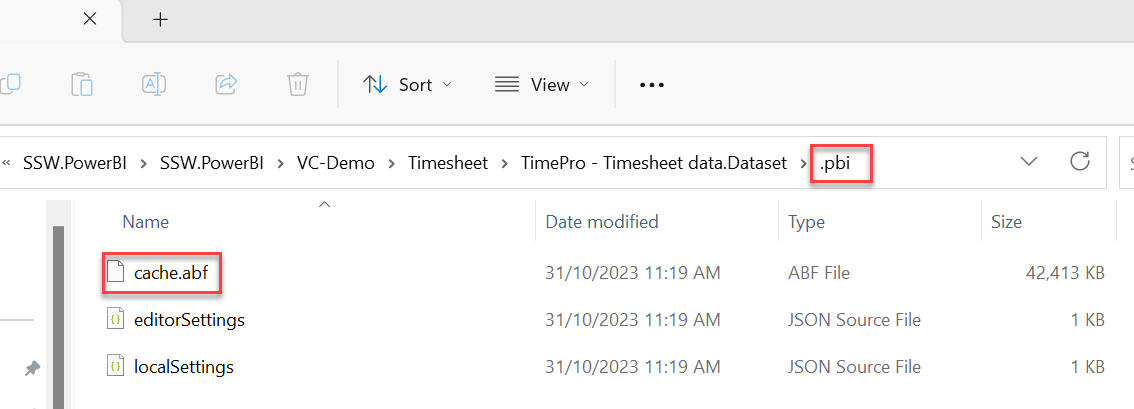The width and height of the screenshot is (1134, 409).
Task: Go to Timesheet folder in breadcrumb
Action: click(x=447, y=163)
